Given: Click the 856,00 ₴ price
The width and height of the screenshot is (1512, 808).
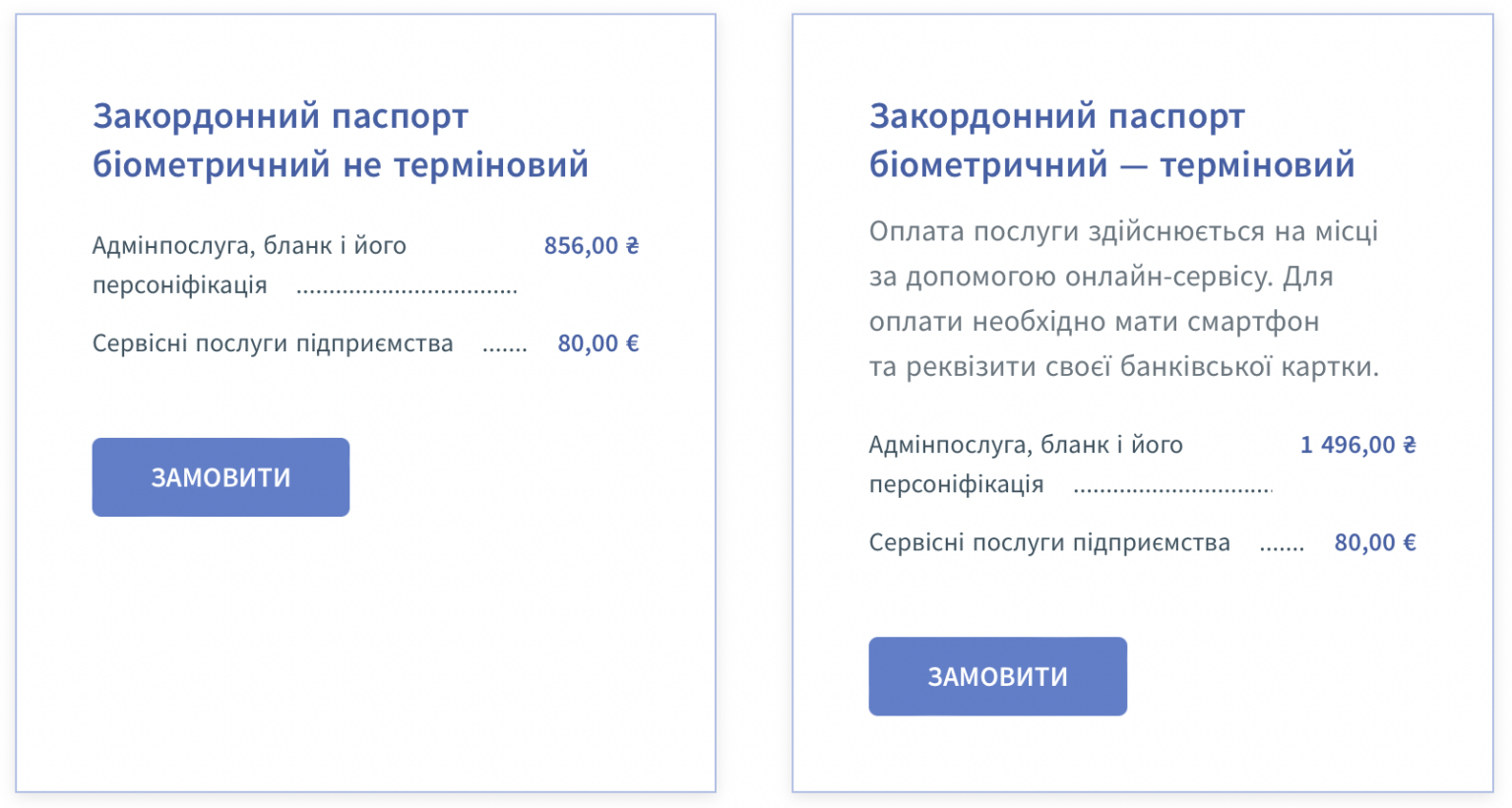Looking at the screenshot, I should tap(591, 246).
